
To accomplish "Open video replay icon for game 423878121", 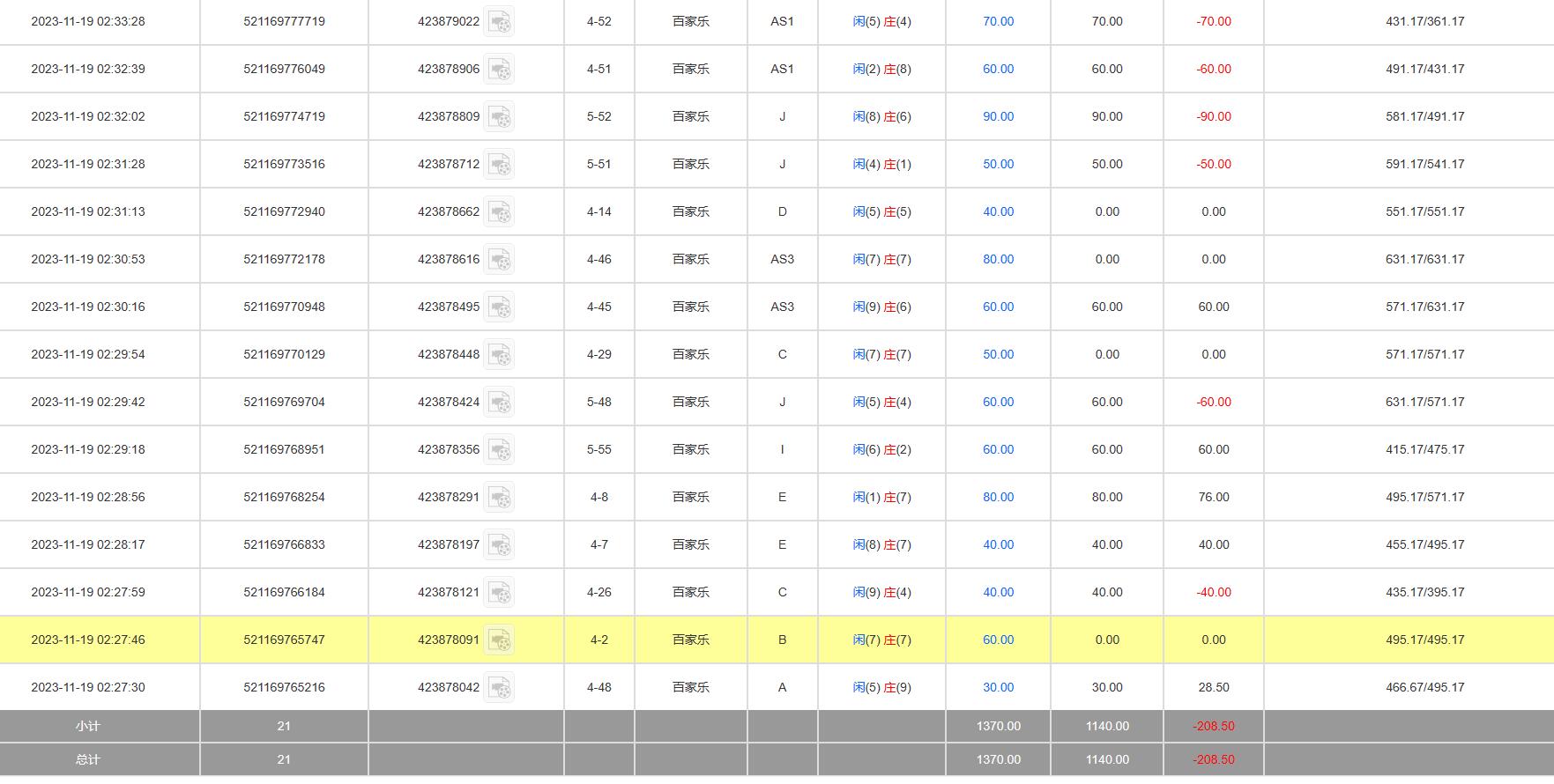I will pos(499,592).
